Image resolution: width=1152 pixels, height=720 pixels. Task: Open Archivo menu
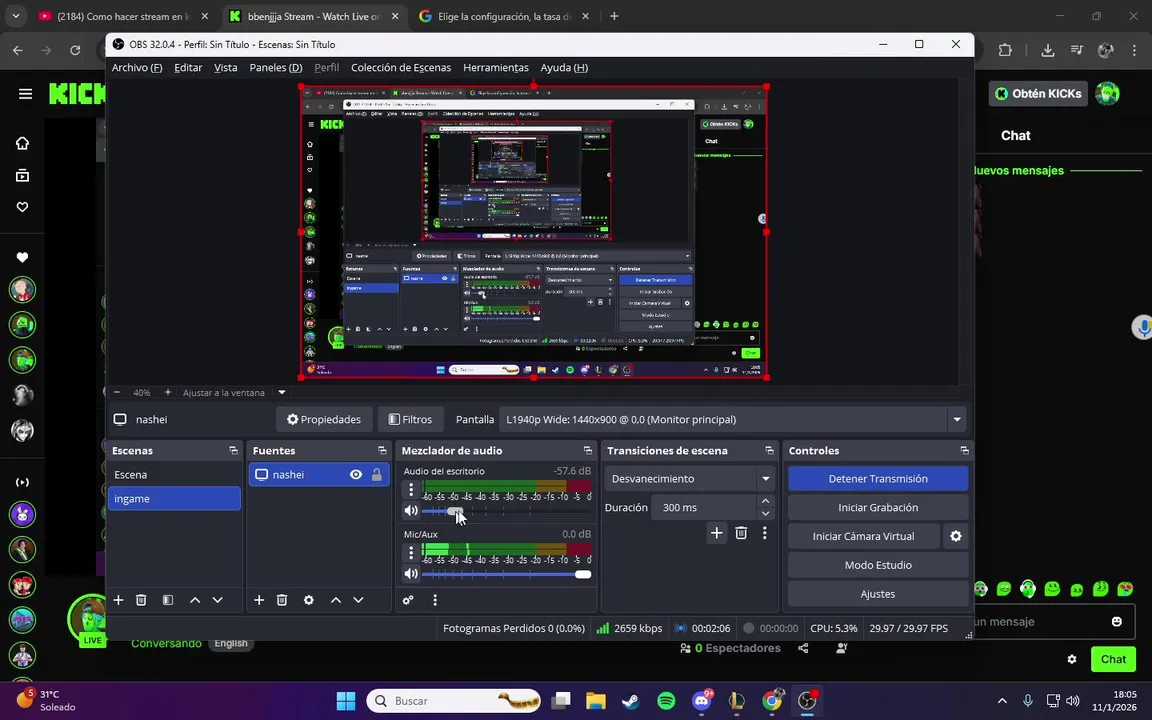[137, 68]
